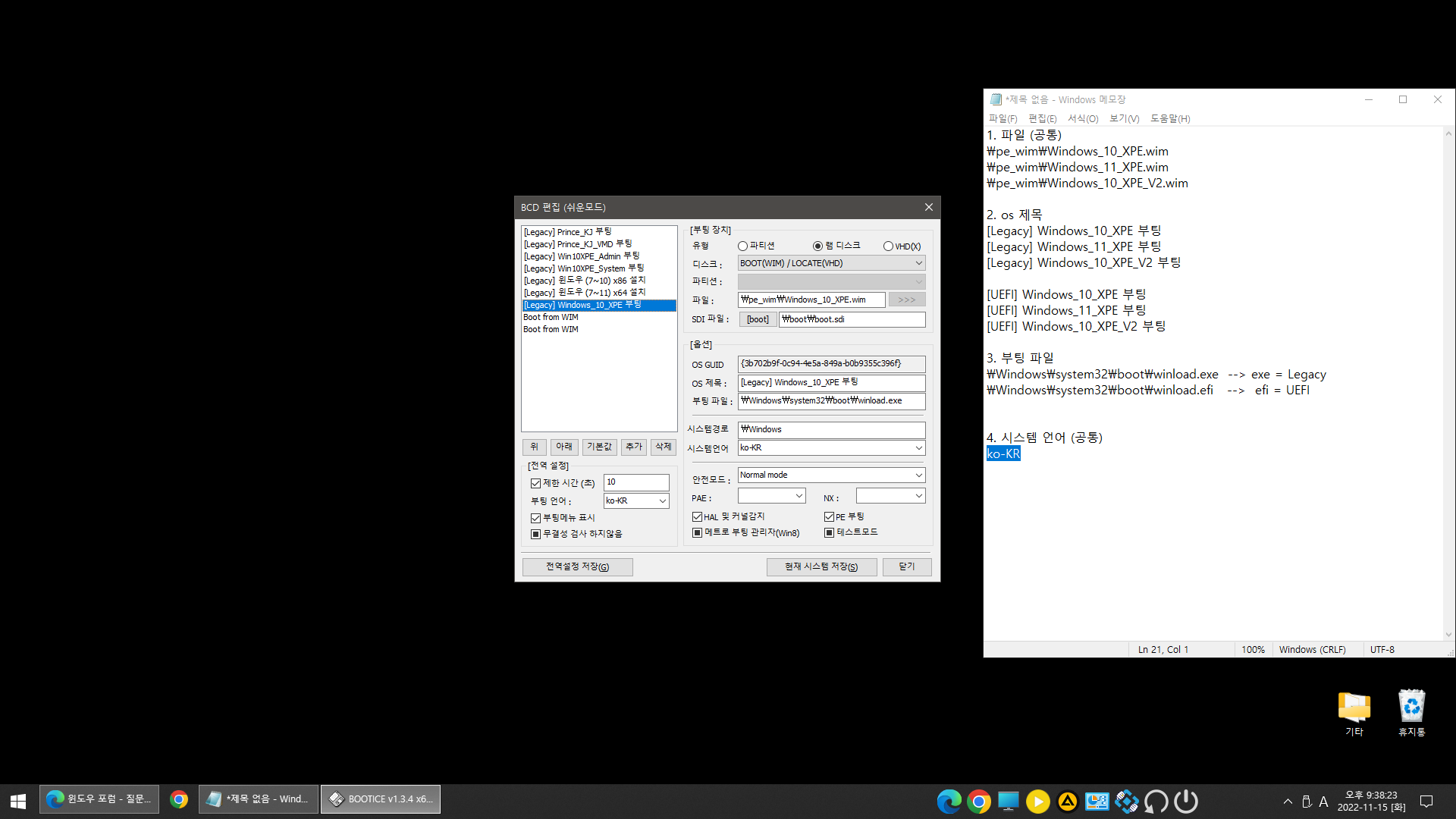This screenshot has height=819, width=1456.
Task: Click the USB safely remove tray icon
Action: [1307, 802]
